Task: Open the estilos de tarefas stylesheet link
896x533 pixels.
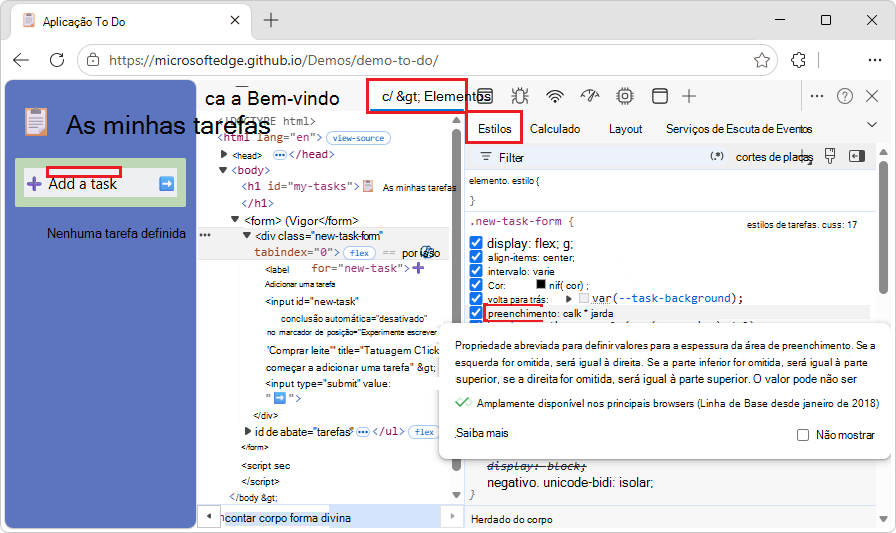Action: pyautogui.click(x=802, y=225)
